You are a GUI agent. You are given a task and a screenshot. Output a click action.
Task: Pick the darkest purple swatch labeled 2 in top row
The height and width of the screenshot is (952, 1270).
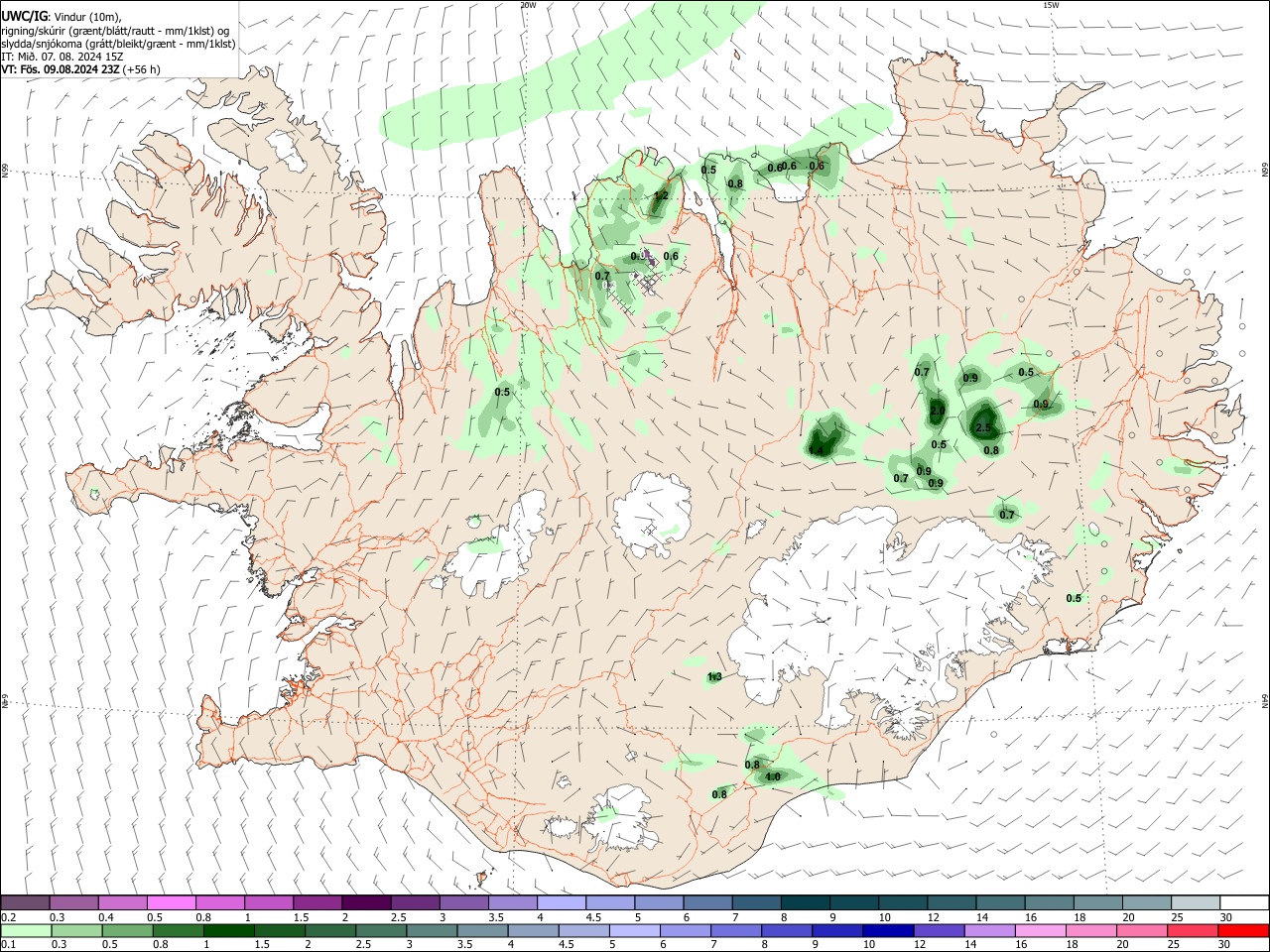[x=365, y=902]
